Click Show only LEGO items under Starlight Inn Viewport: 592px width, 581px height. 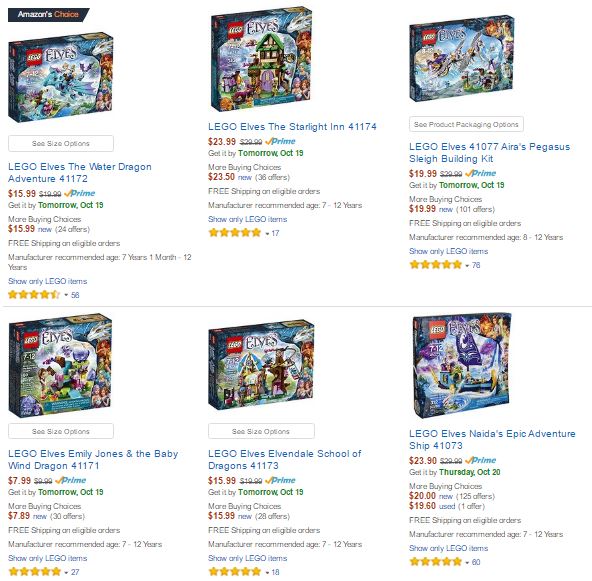point(248,219)
